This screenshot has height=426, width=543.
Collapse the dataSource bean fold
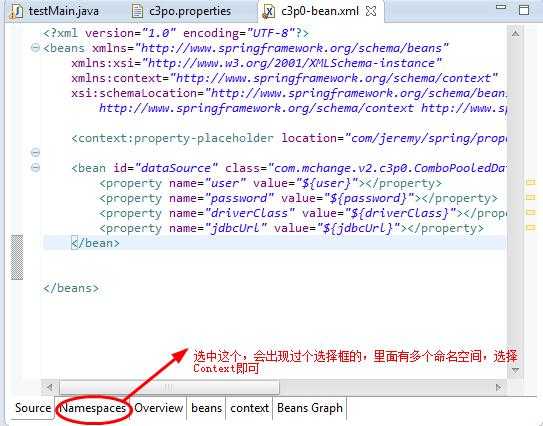35,168
